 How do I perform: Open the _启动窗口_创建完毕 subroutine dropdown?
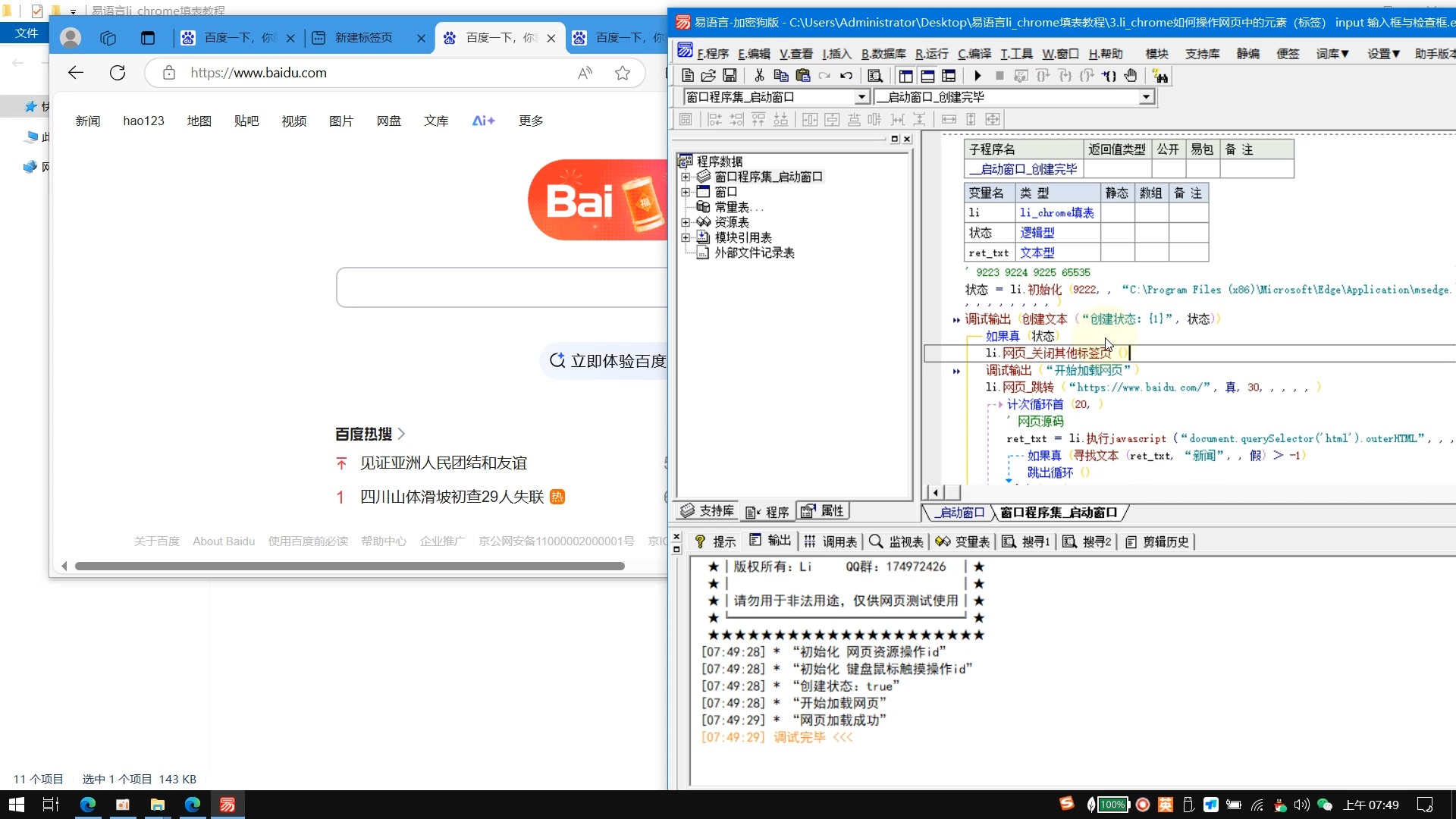(x=1147, y=97)
